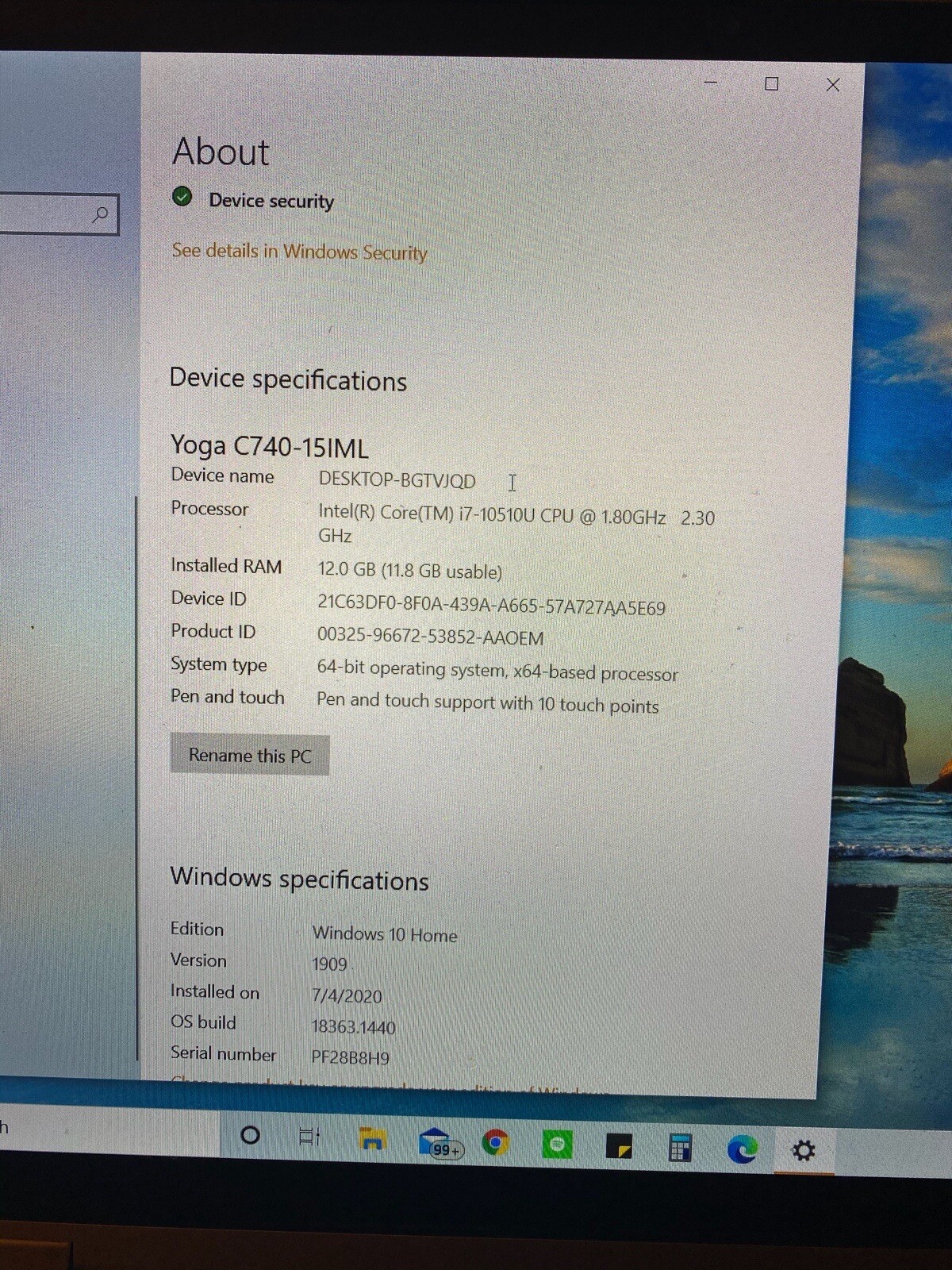Click the Settings page vertical scrollbar

137,778
